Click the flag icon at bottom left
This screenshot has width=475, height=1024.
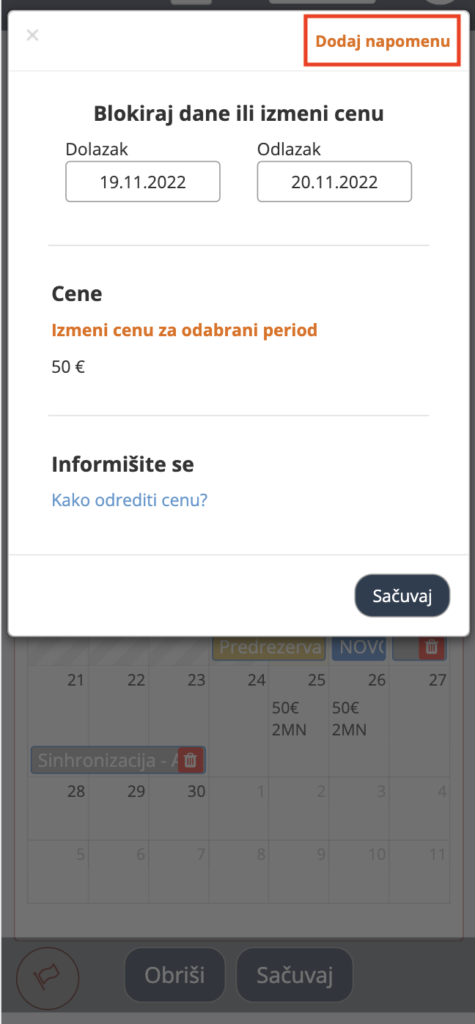click(x=48, y=978)
